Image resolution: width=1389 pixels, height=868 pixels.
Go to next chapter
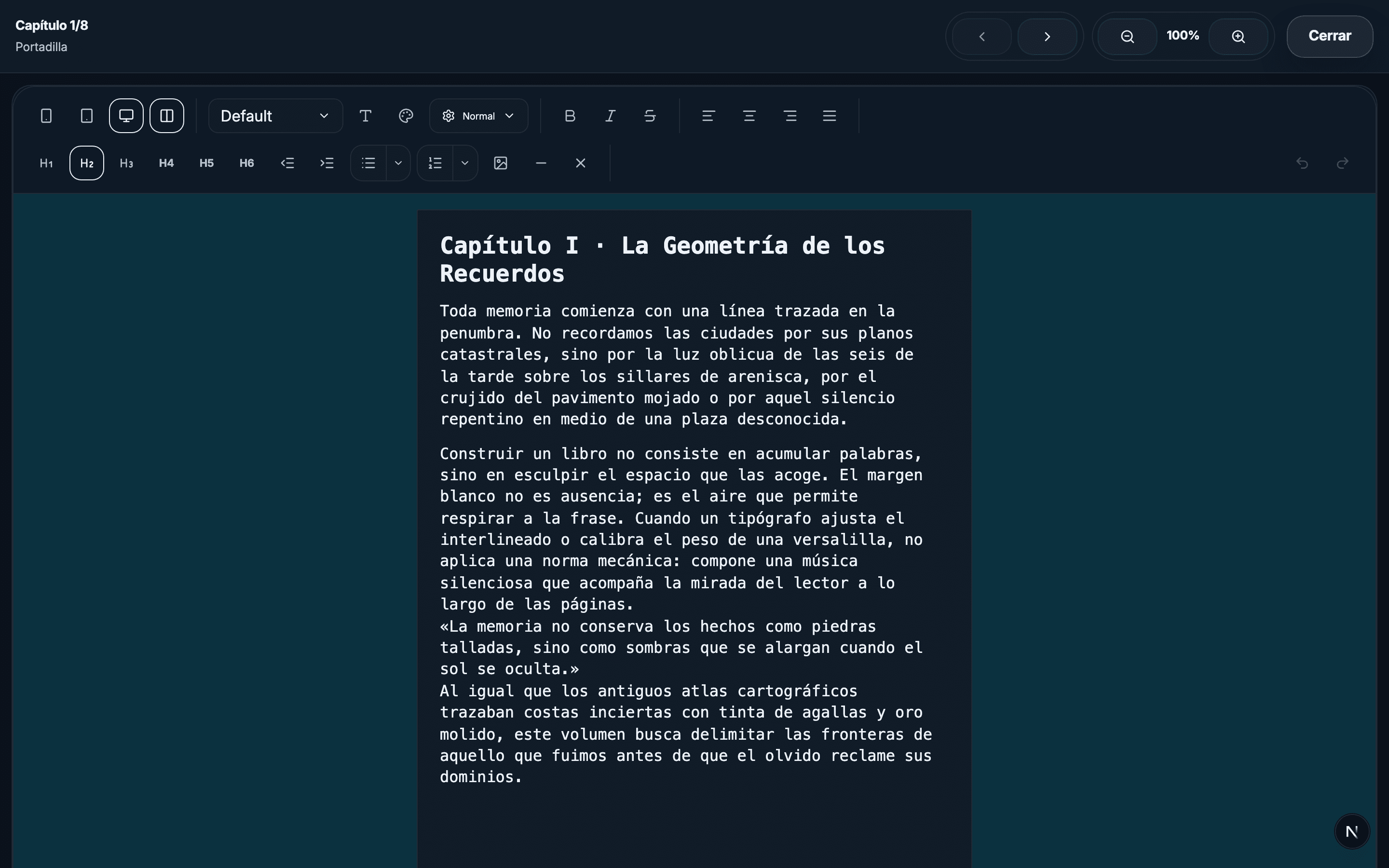click(x=1048, y=36)
